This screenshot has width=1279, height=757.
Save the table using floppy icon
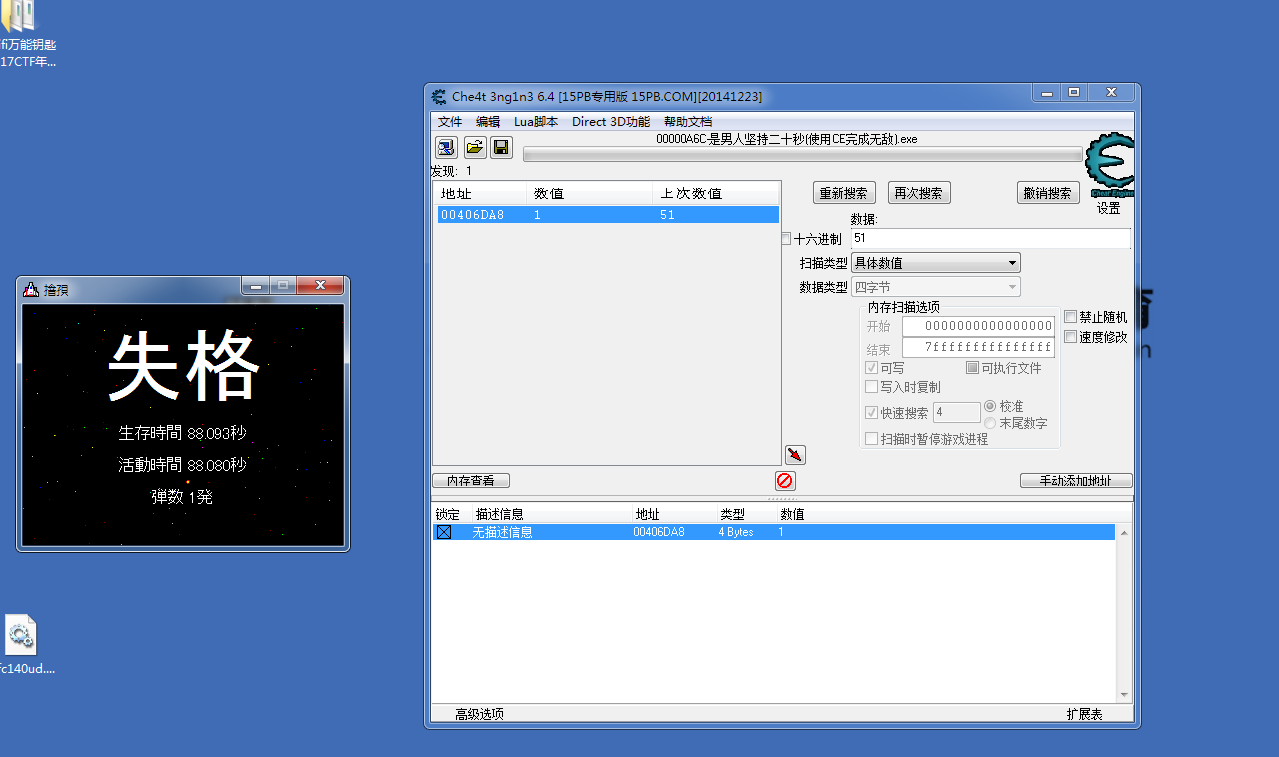tap(501, 148)
